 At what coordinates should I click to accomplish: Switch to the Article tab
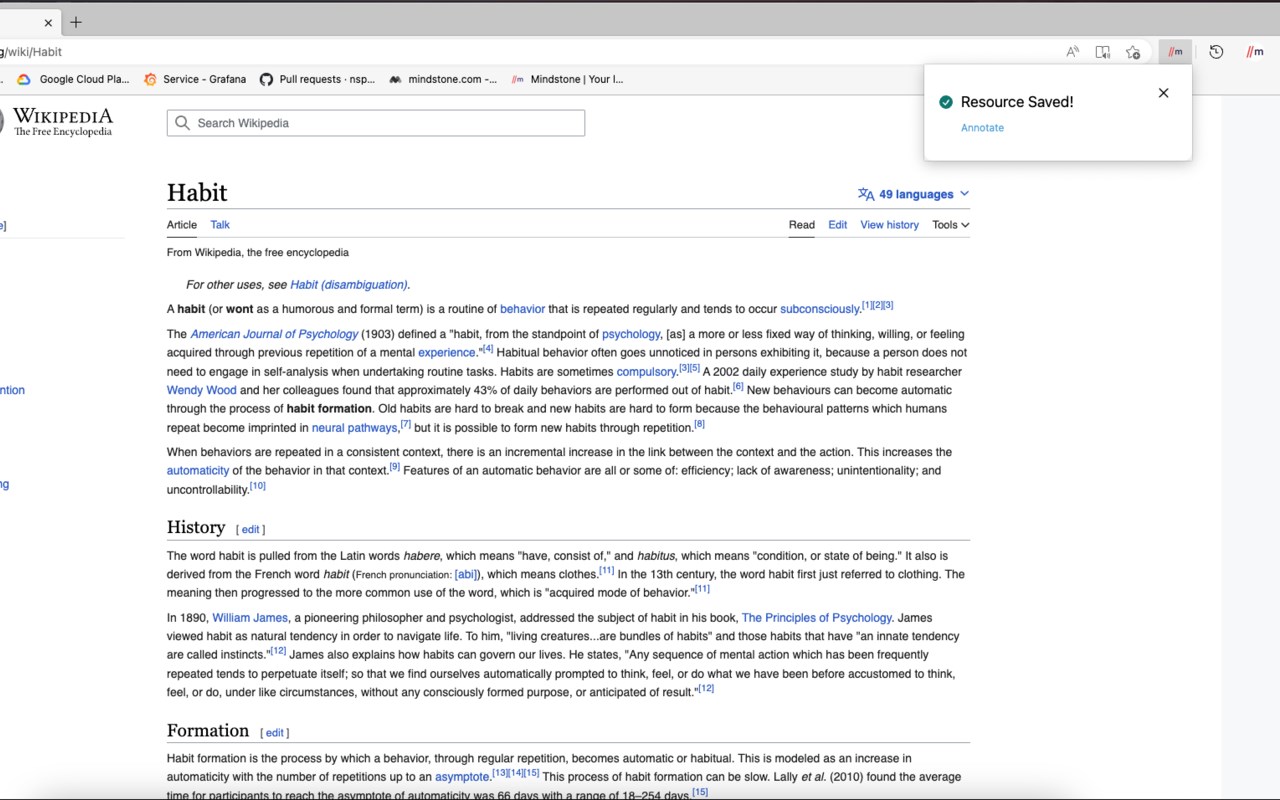click(182, 225)
